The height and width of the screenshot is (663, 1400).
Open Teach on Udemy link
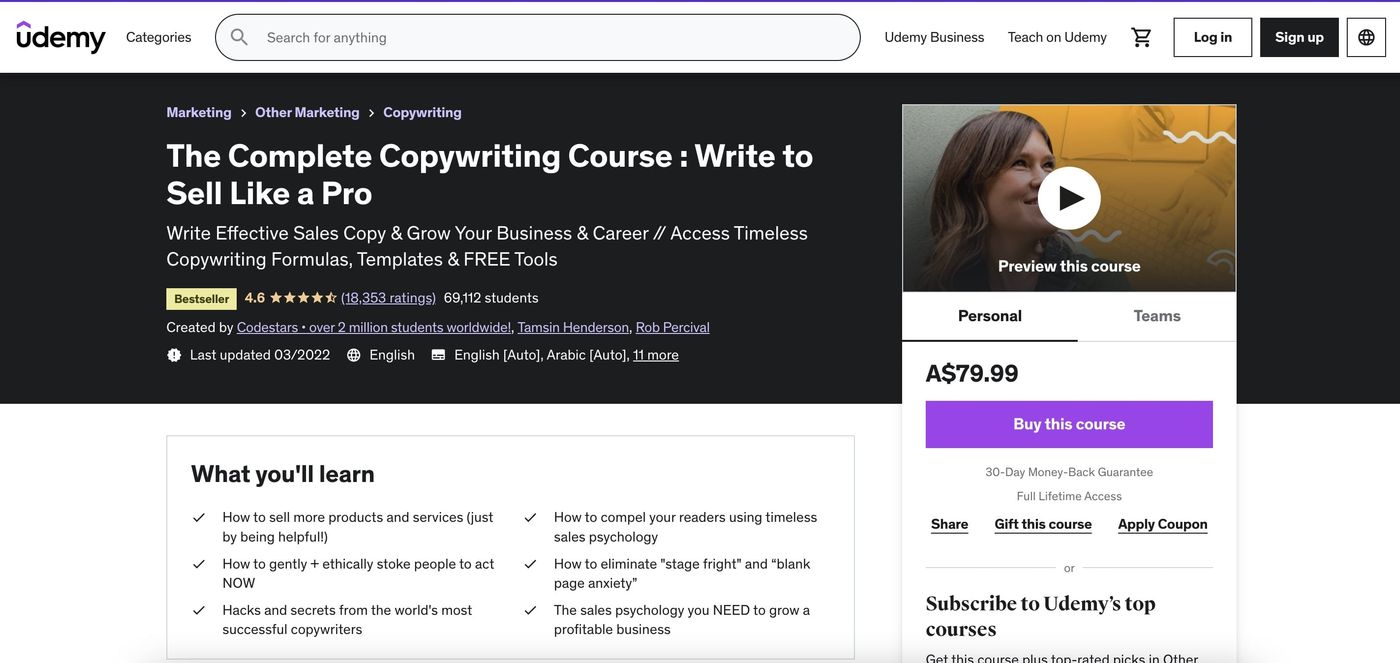click(1057, 37)
